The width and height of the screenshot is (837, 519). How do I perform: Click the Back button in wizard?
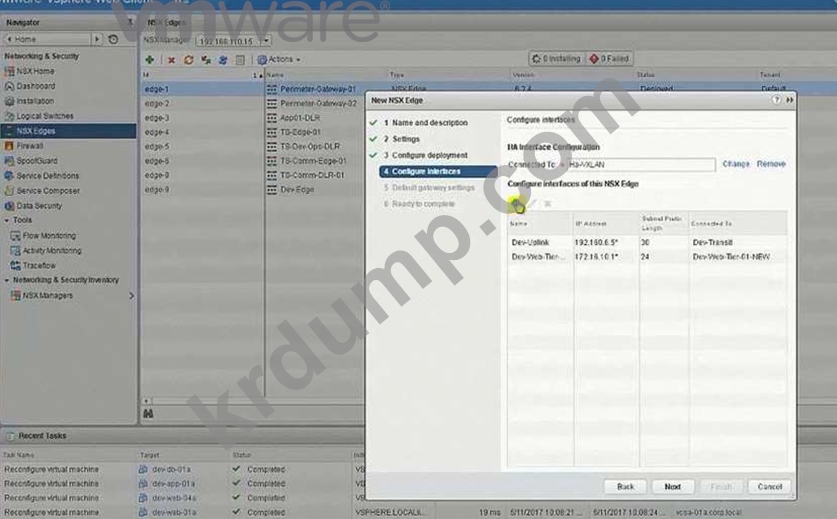coord(625,486)
